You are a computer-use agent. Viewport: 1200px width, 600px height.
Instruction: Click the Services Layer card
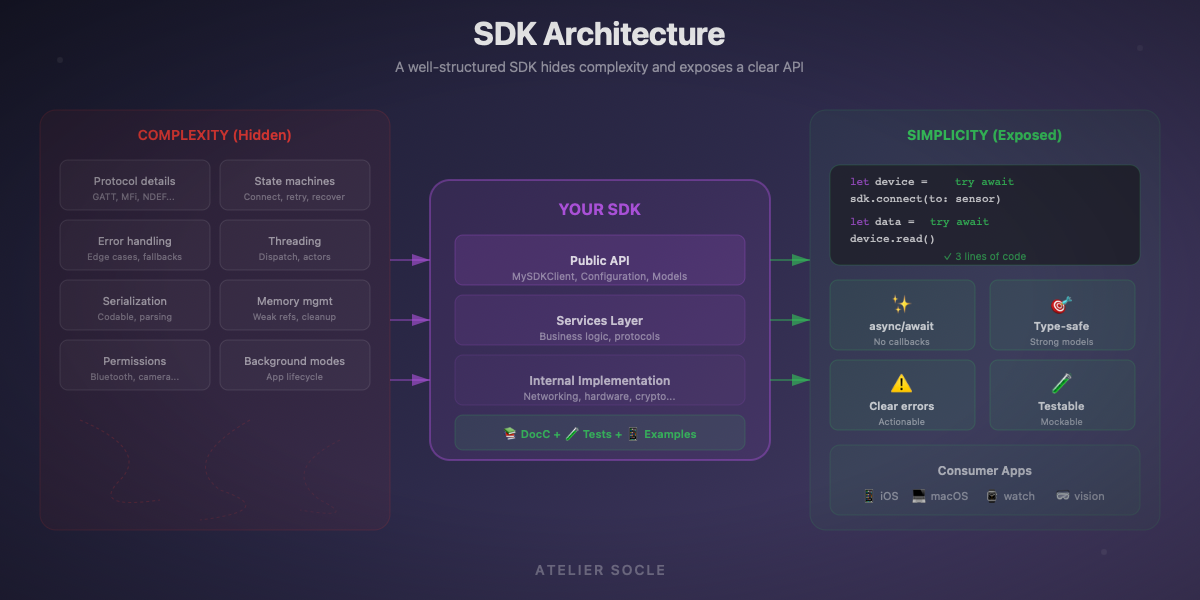pos(600,320)
